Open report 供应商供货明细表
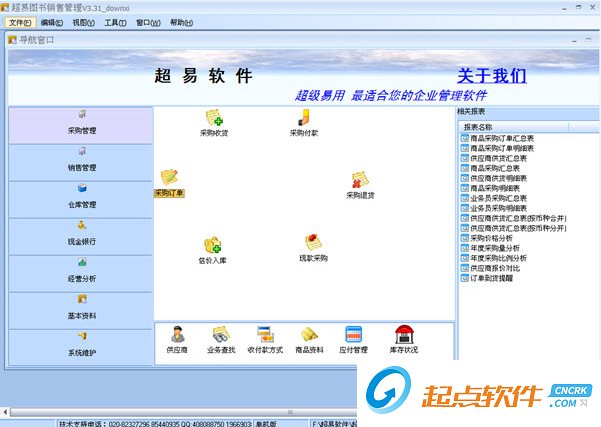601x427 pixels. click(x=494, y=178)
